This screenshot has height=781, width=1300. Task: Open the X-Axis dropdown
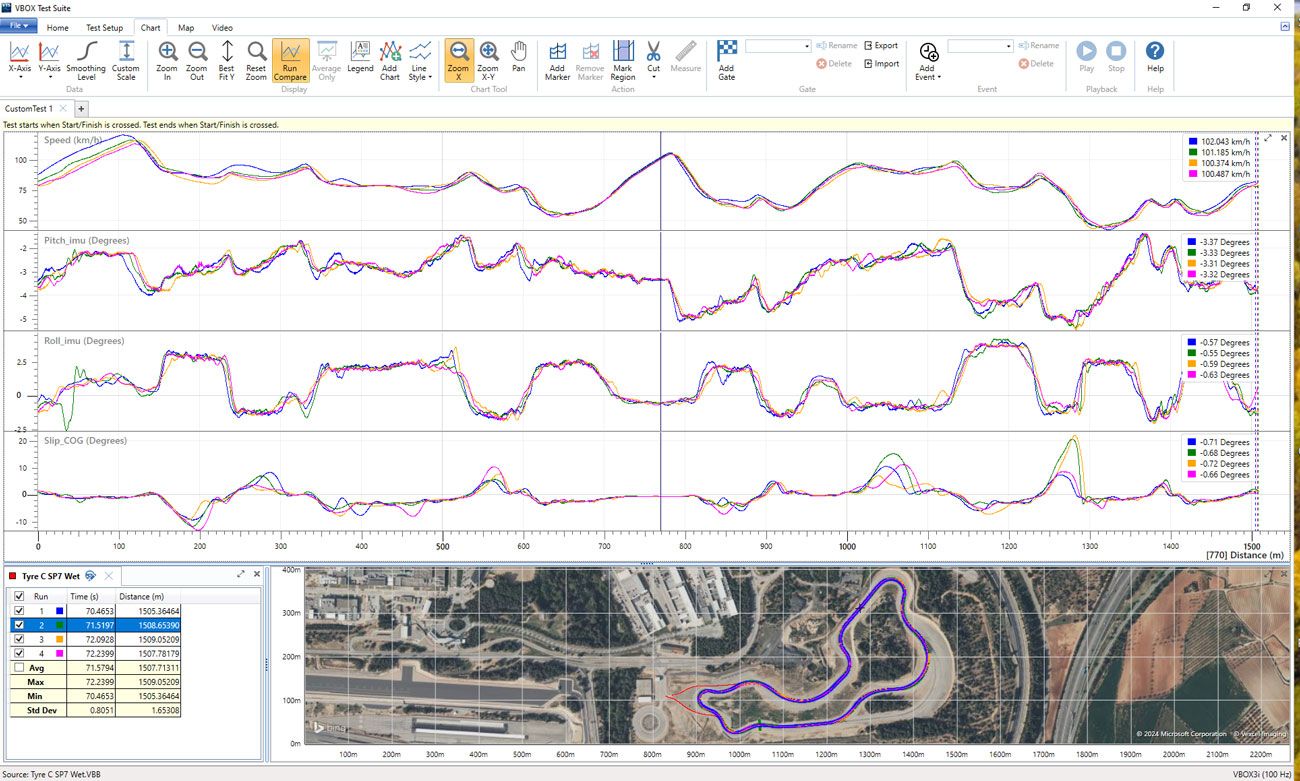click(19, 60)
